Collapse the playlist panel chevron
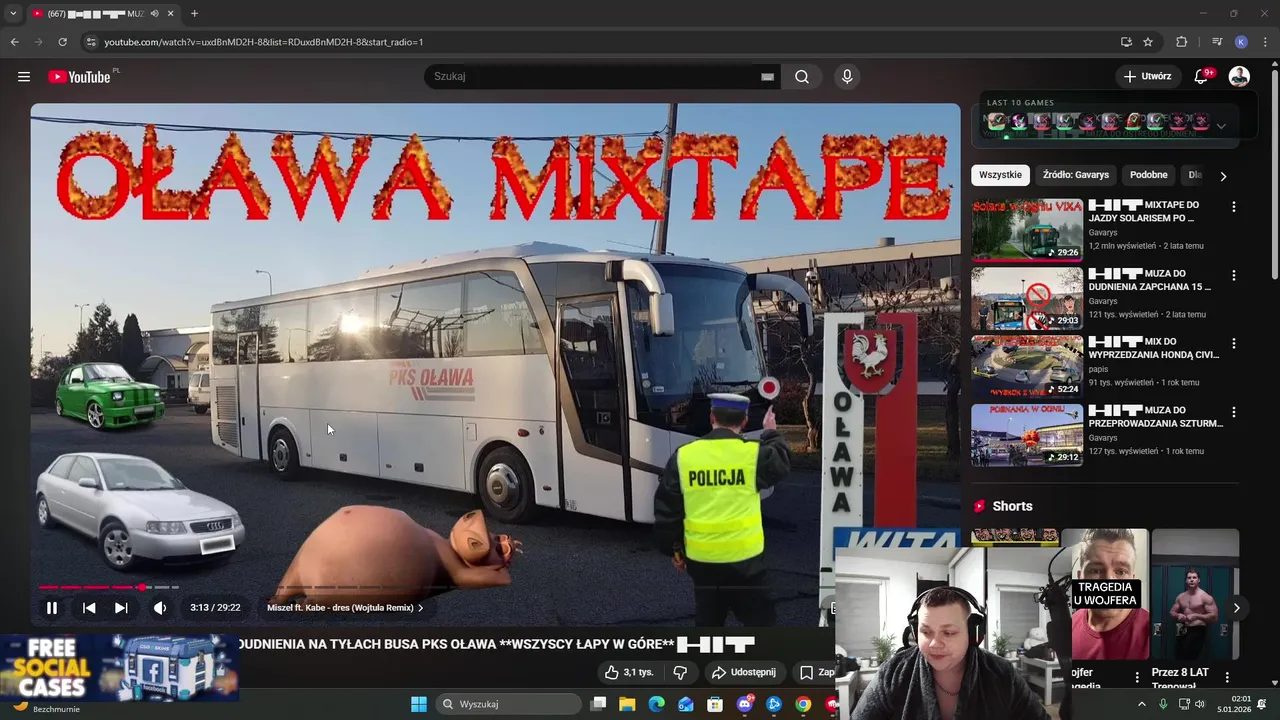Screen dimensions: 1280x720 point(1221,126)
